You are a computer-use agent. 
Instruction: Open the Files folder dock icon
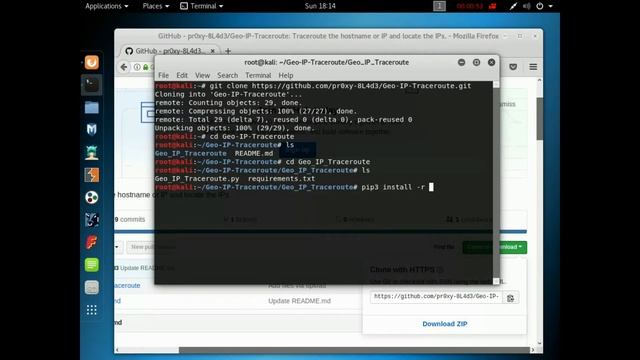[91, 107]
